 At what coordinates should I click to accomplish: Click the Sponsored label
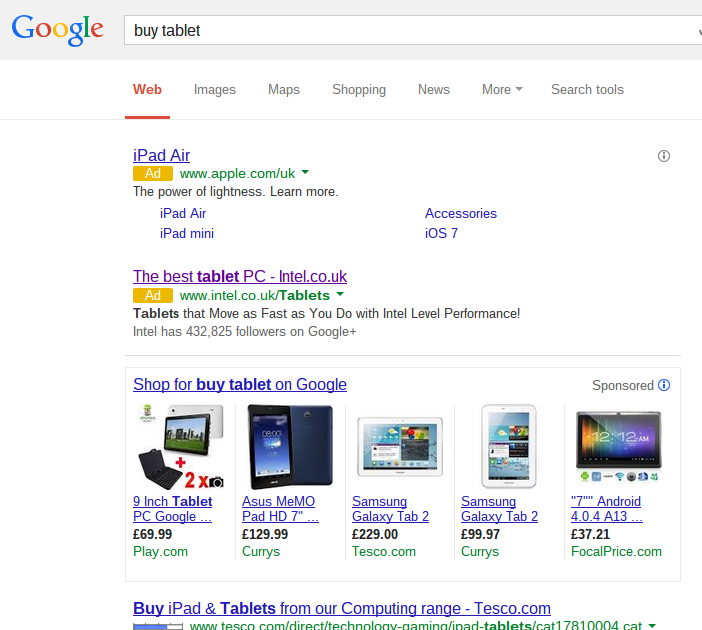pyautogui.click(x=623, y=386)
